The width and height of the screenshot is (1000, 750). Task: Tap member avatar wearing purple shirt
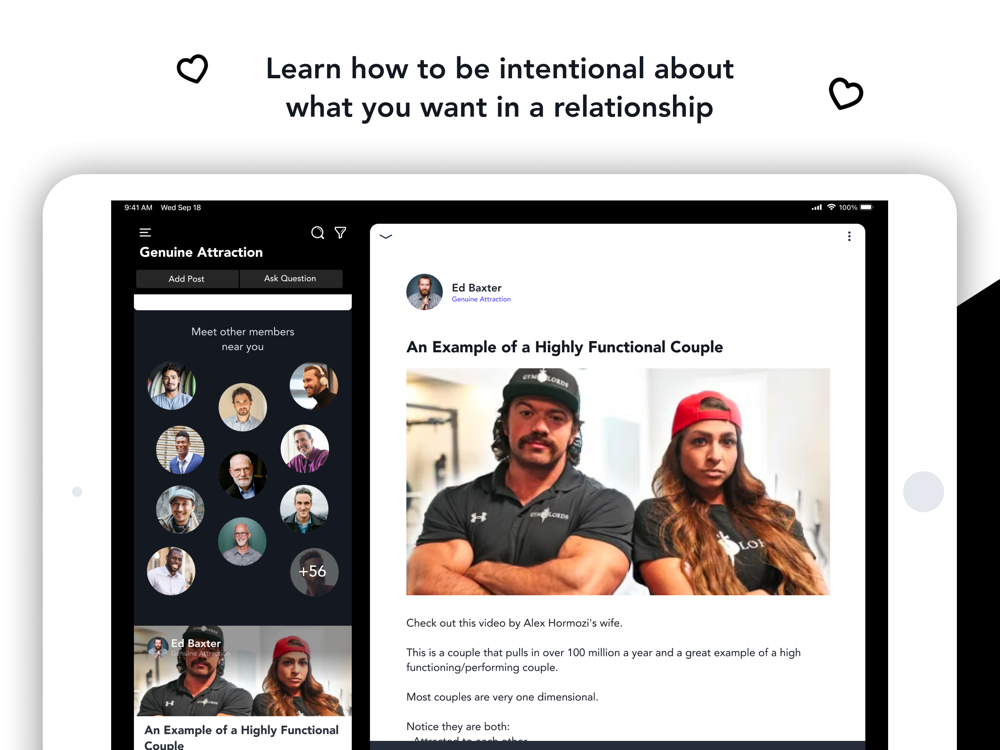coord(305,448)
